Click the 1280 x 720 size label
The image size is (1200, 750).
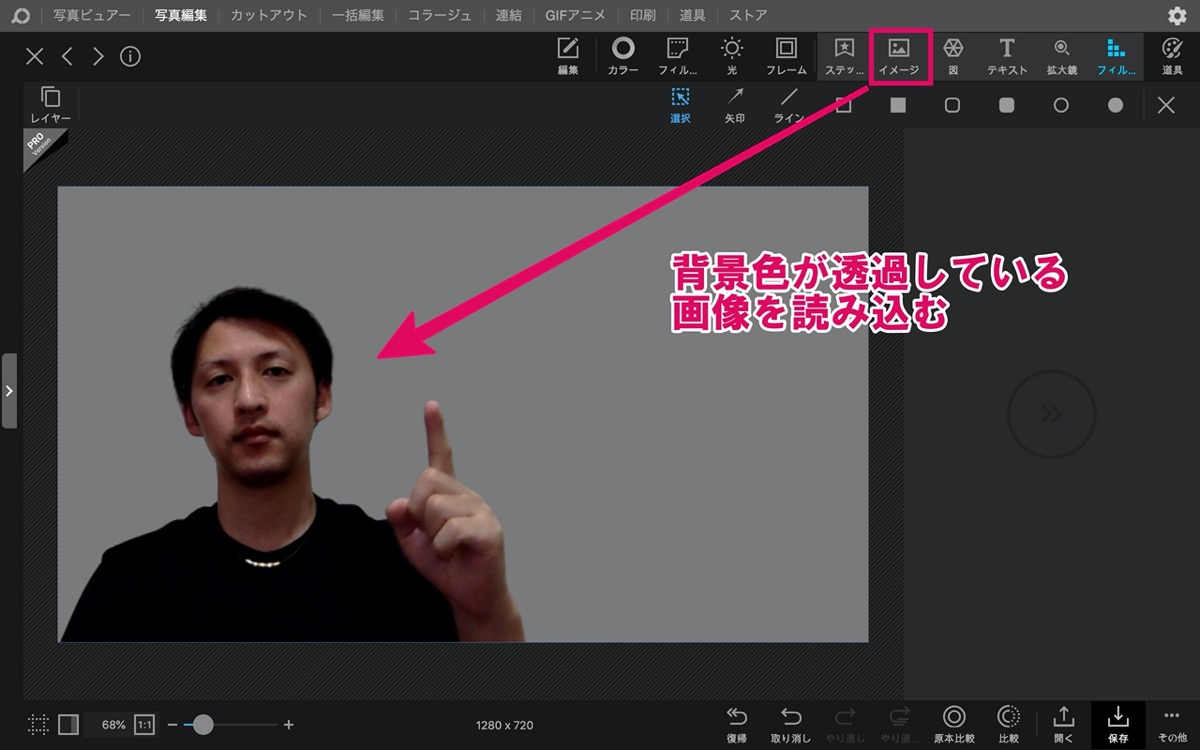[505, 724]
